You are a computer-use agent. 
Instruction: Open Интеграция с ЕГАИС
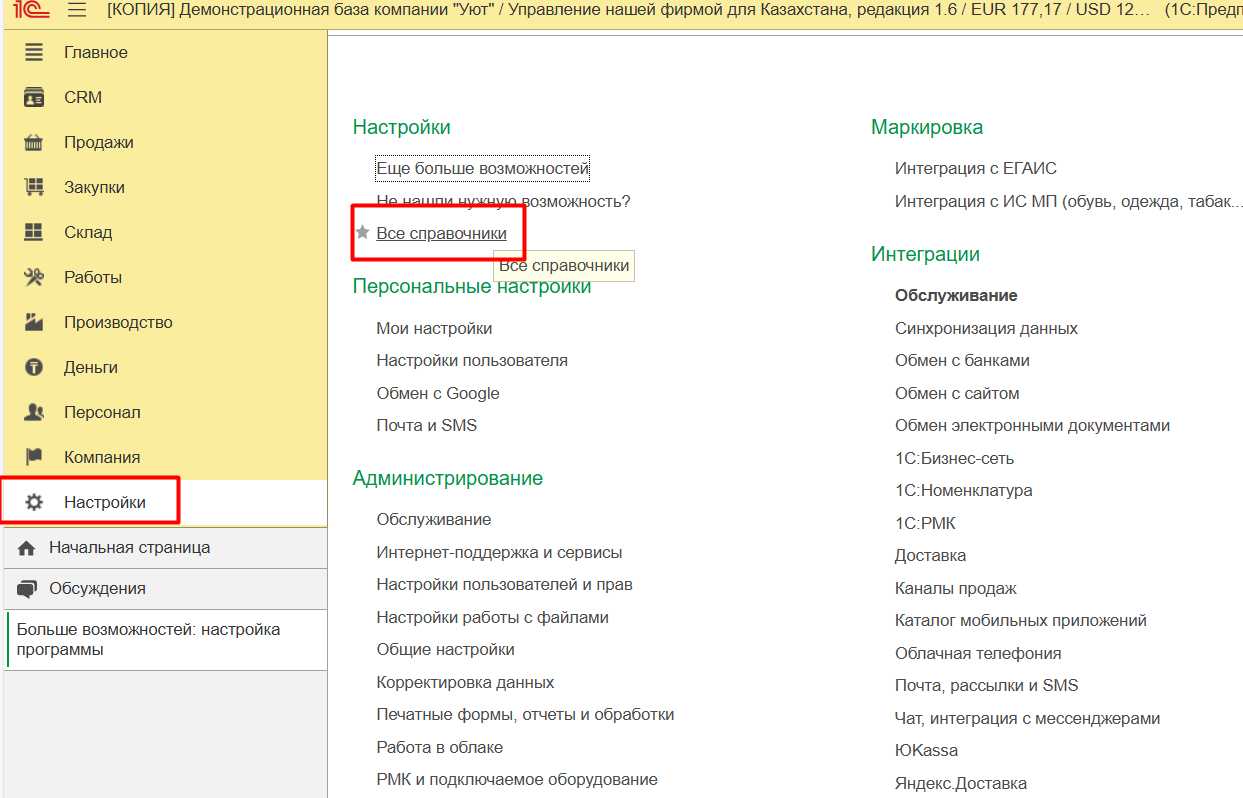975,168
